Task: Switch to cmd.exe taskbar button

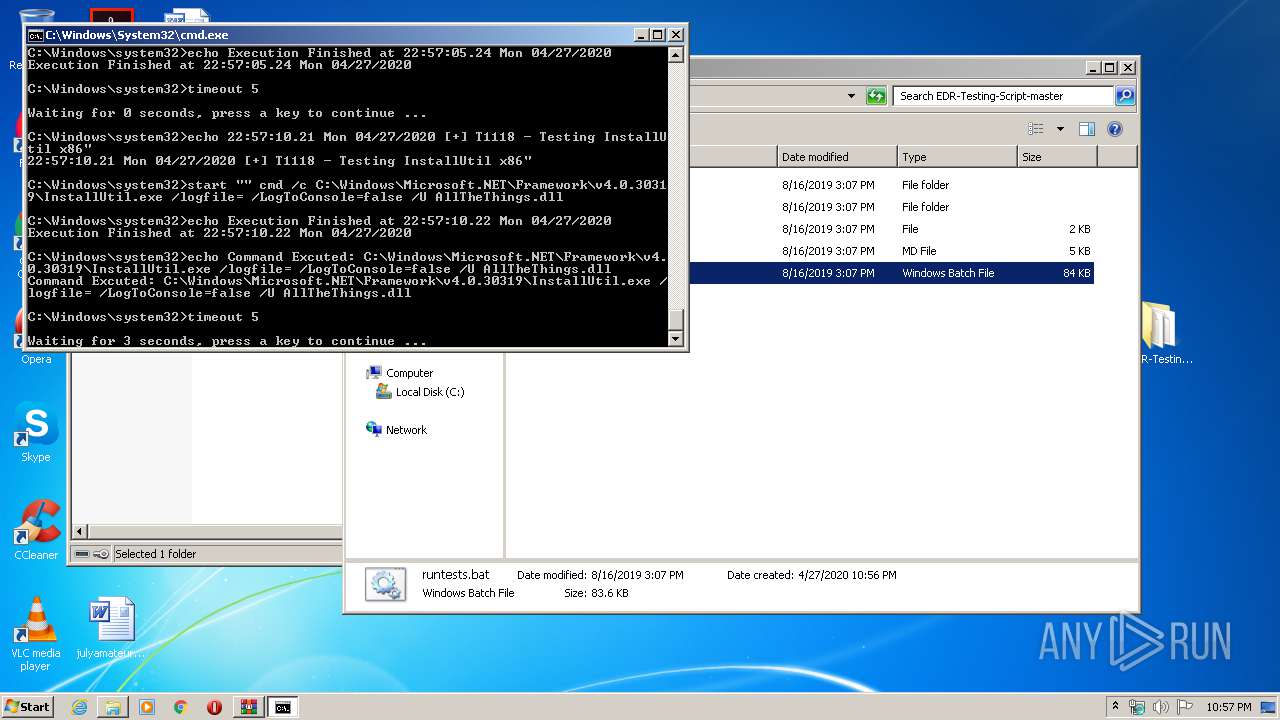Action: pos(283,707)
